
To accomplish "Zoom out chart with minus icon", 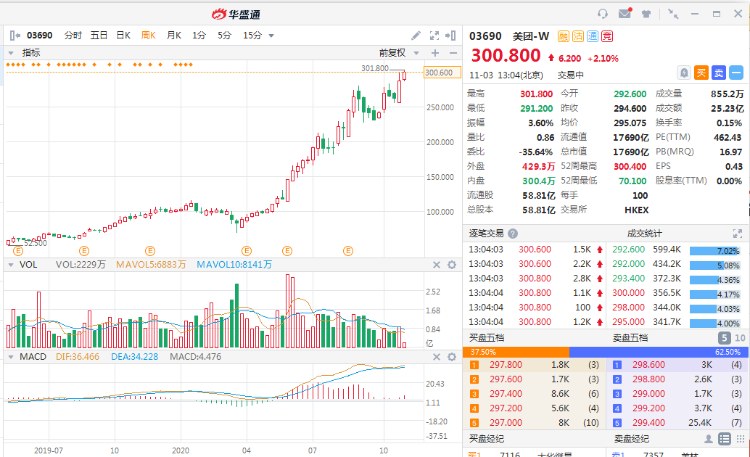I will coord(453,53).
